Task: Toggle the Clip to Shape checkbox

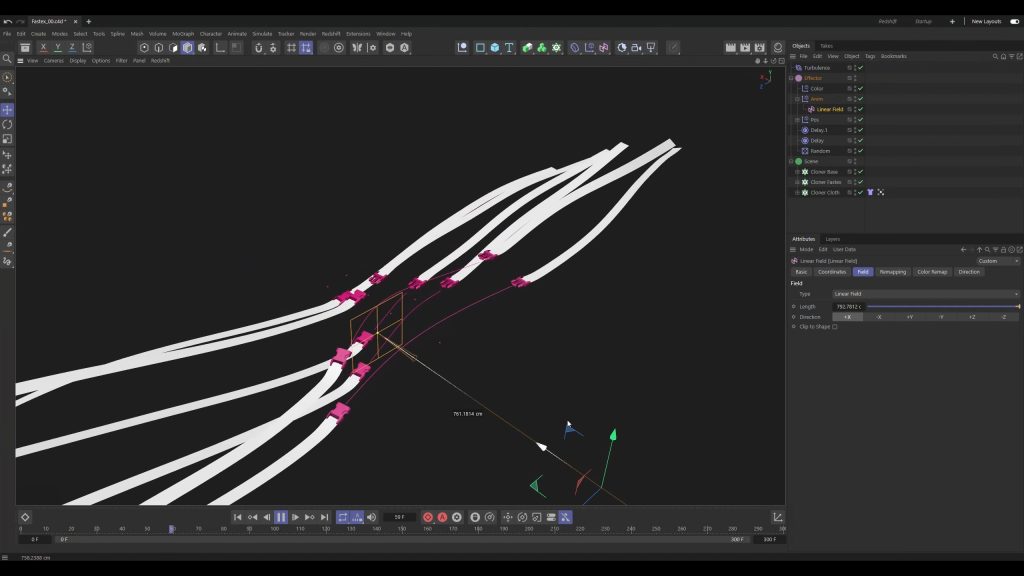Action: [x=835, y=327]
